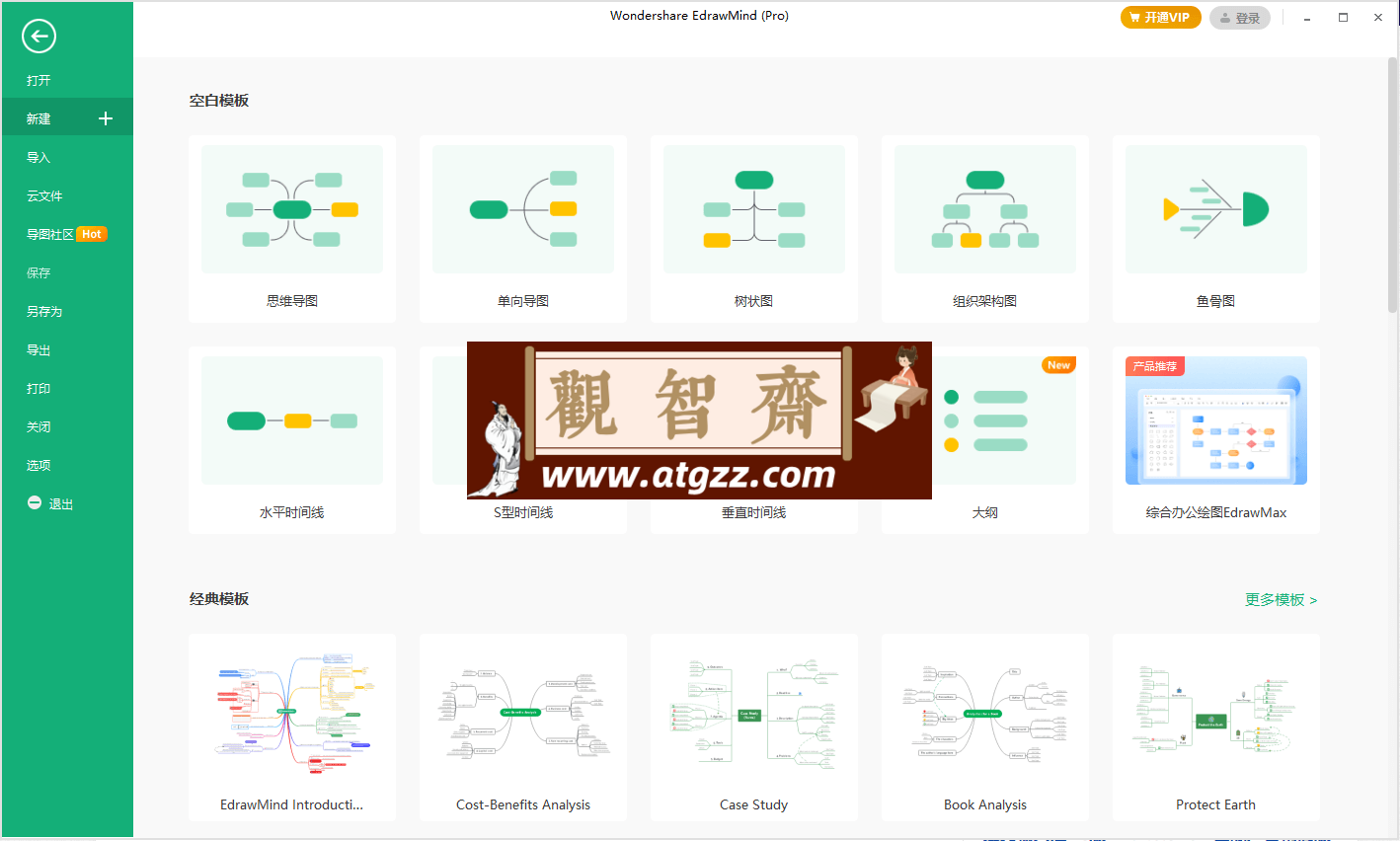Open the 更多模板 more templates link
The width and height of the screenshot is (1400, 841).
[1281, 599]
